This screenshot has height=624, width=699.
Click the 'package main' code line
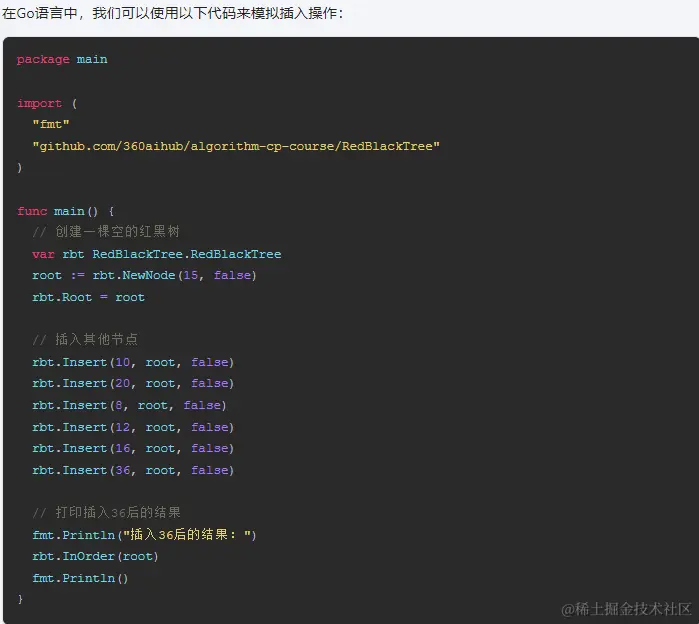click(62, 59)
